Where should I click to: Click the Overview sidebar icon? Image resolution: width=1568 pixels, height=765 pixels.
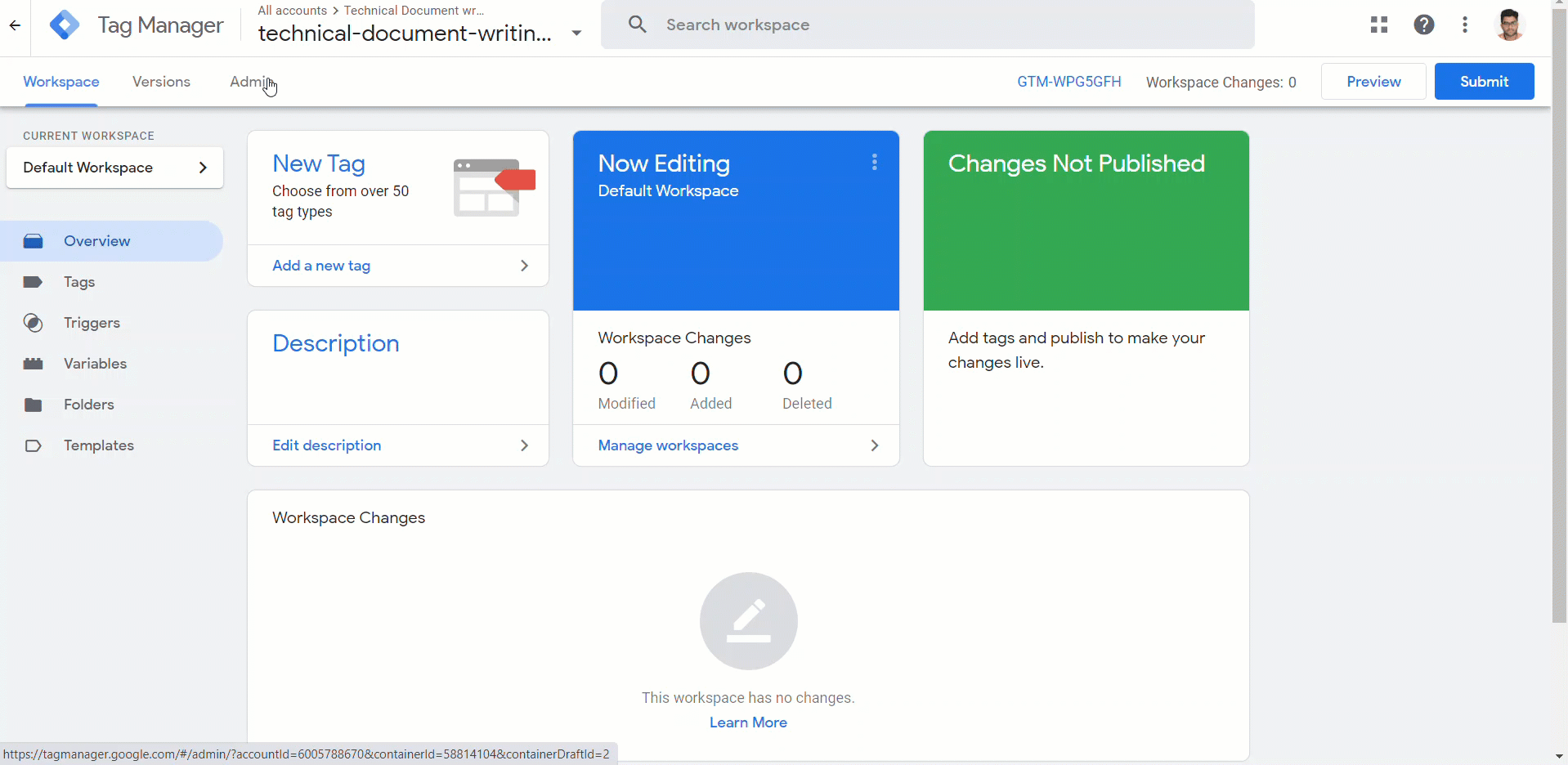pyautogui.click(x=33, y=241)
